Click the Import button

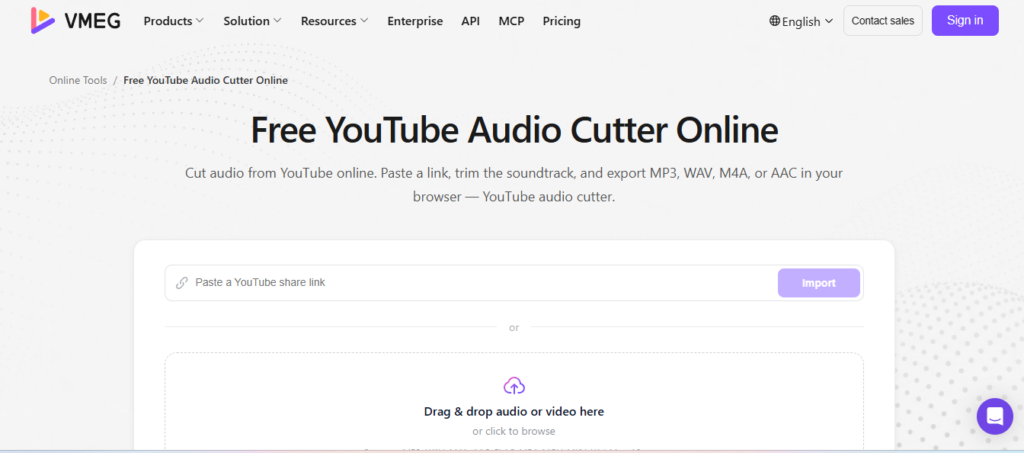pyautogui.click(x=818, y=283)
